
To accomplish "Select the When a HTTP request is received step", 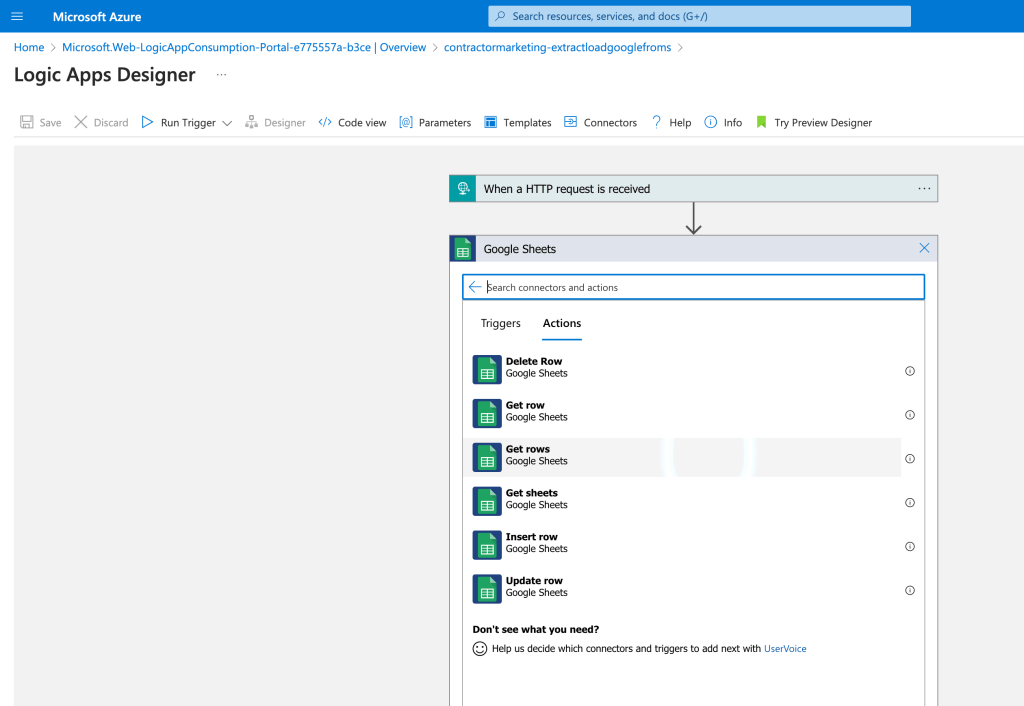I will [694, 189].
